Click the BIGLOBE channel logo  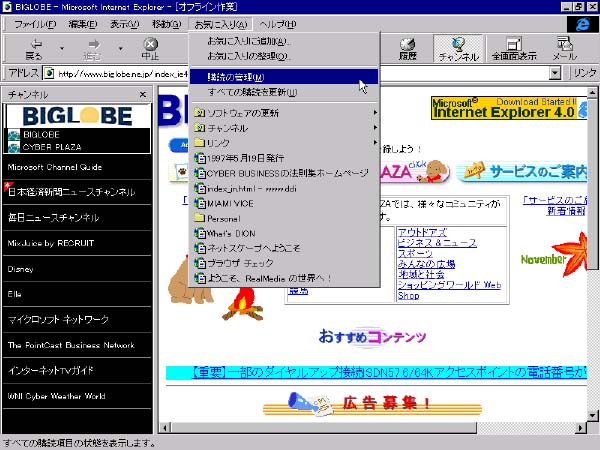coord(77,116)
